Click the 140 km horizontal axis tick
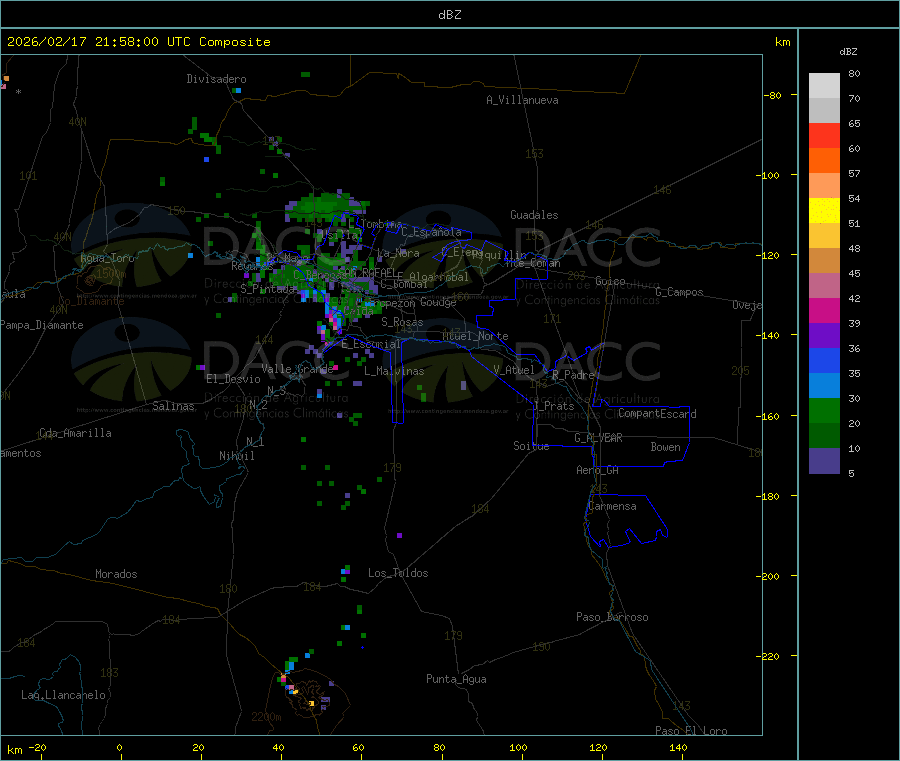The height and width of the screenshot is (761, 900). pos(678,747)
